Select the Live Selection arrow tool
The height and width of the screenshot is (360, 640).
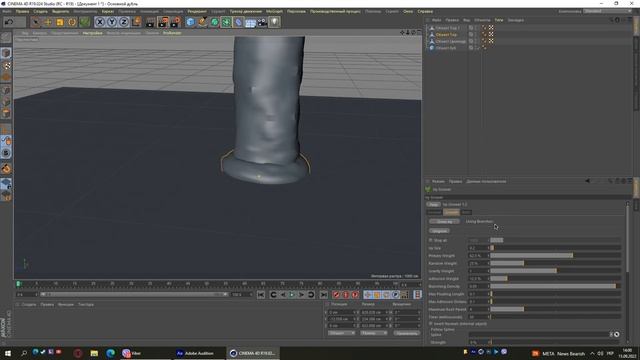point(36,22)
